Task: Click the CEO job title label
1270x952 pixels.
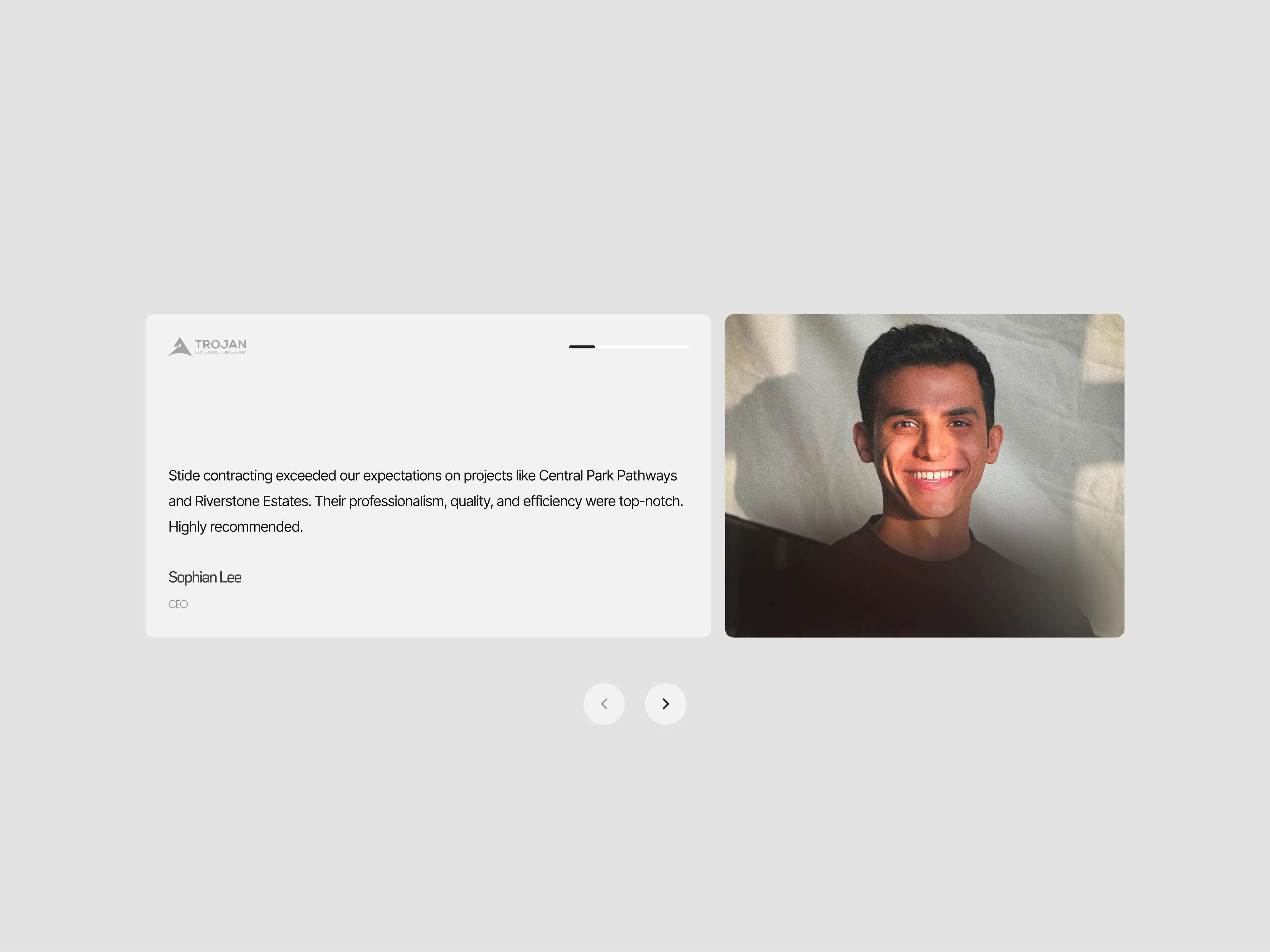Action: click(178, 604)
